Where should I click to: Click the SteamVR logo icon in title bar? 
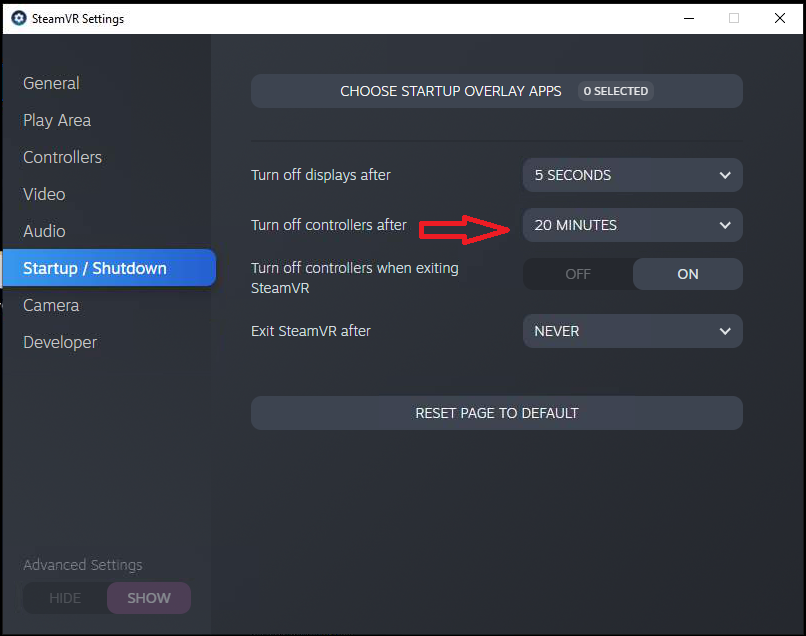click(18, 18)
